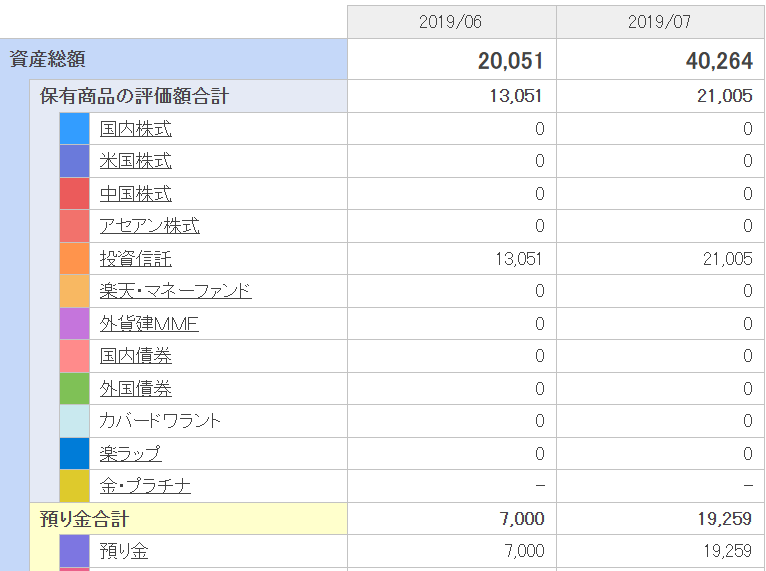
Task: Select the アセアン株式 link
Action: [x=149, y=226]
